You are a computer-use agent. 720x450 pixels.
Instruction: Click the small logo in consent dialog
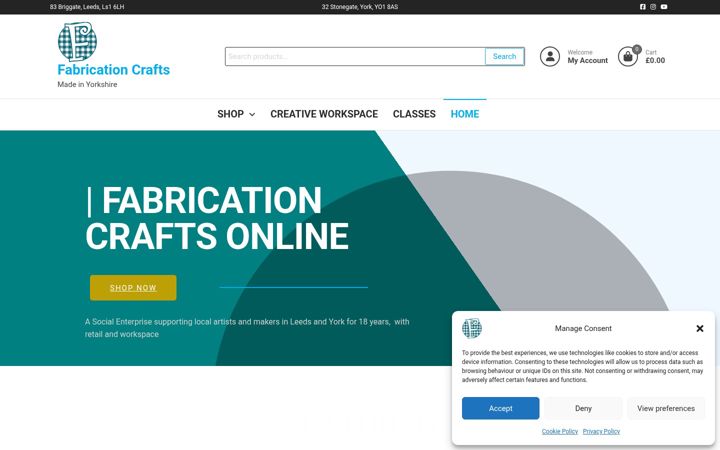[472, 328]
